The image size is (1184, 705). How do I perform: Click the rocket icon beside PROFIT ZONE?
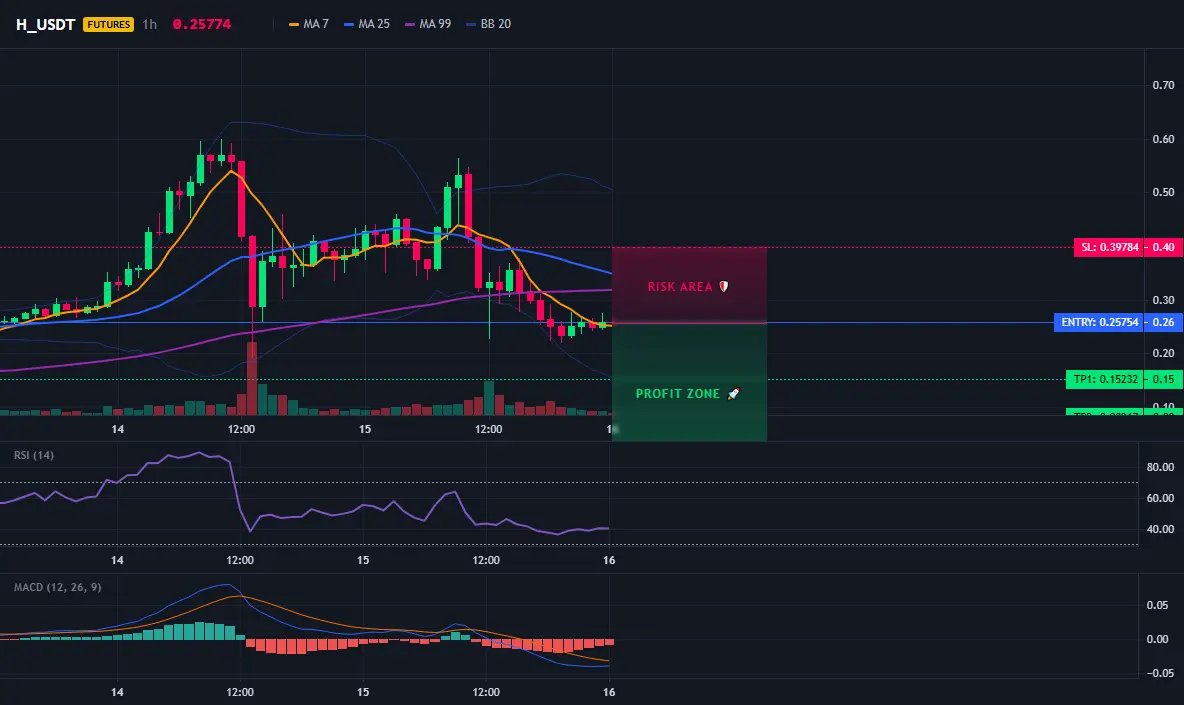[x=733, y=393]
